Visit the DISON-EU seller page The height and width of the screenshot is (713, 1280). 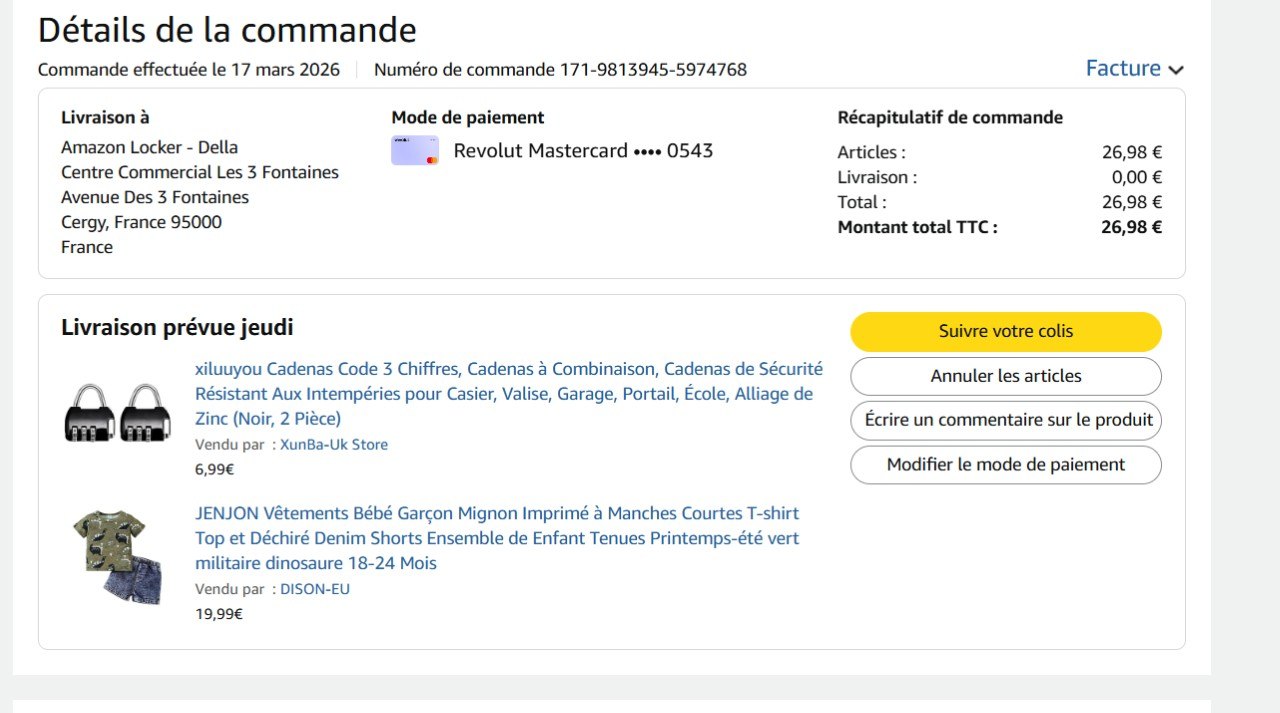[315, 589]
